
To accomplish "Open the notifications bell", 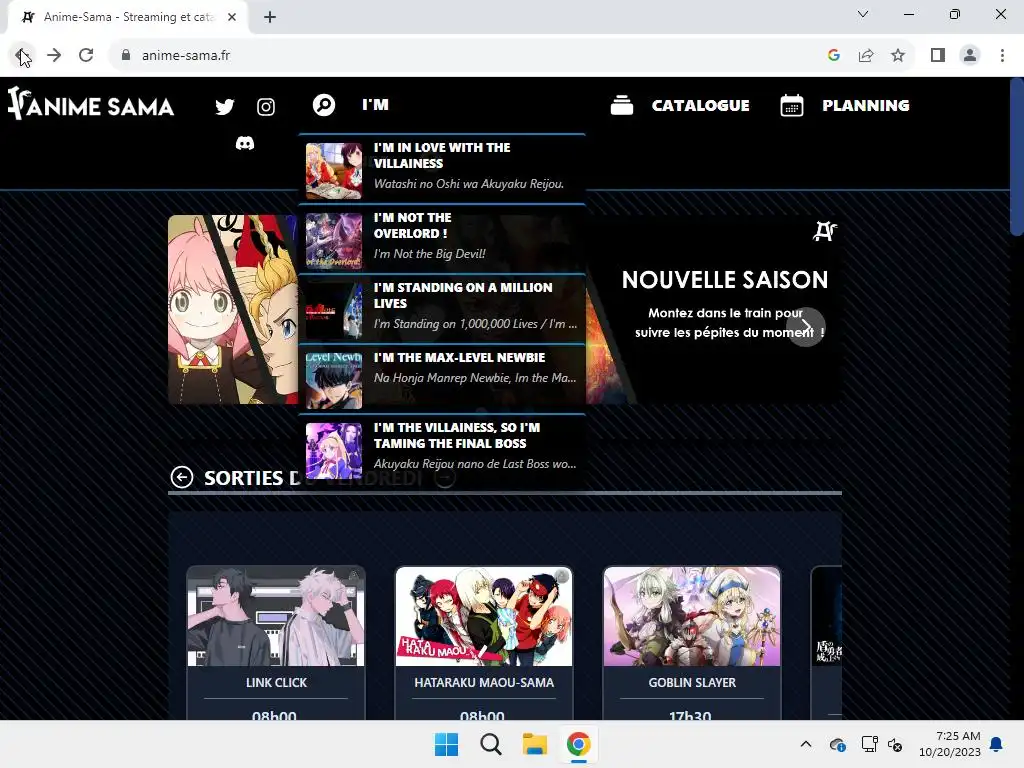I will [996, 744].
